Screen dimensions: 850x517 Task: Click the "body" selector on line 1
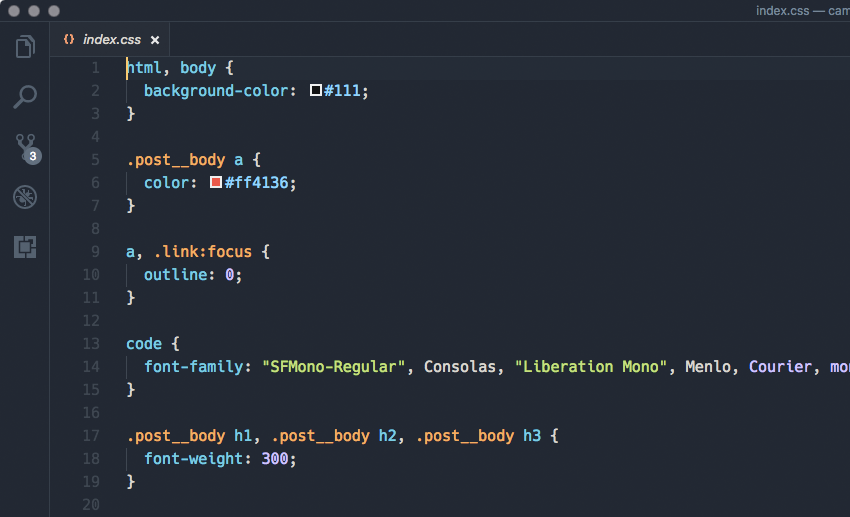[x=198, y=68]
